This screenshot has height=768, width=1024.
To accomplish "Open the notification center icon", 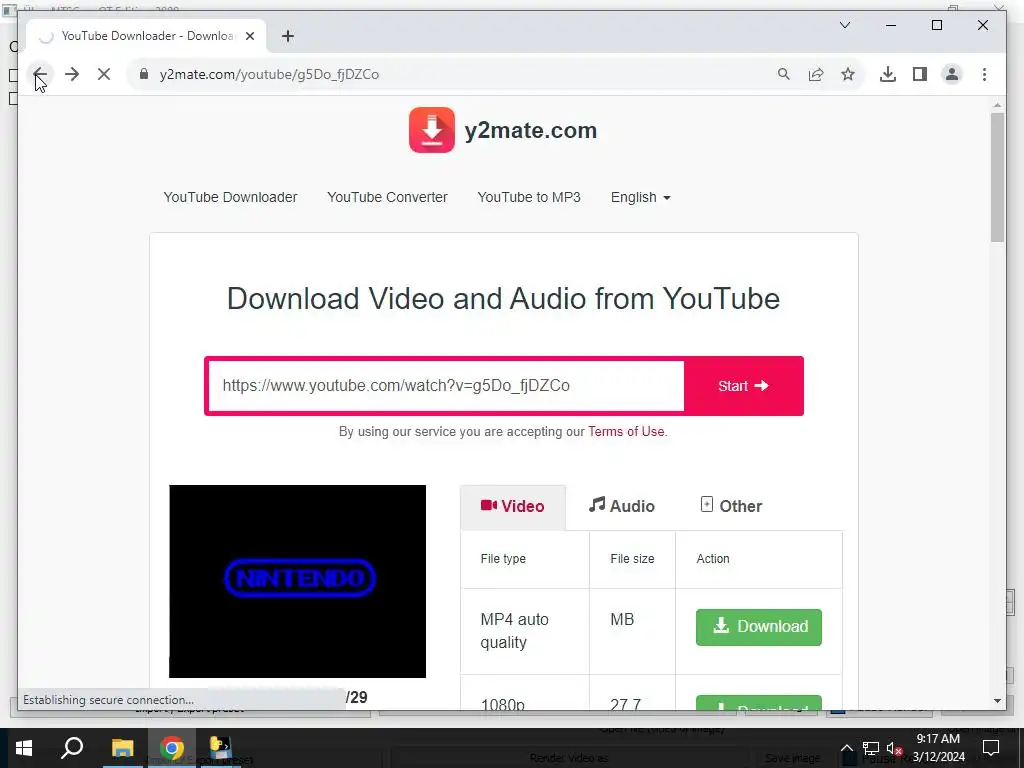I will point(991,748).
